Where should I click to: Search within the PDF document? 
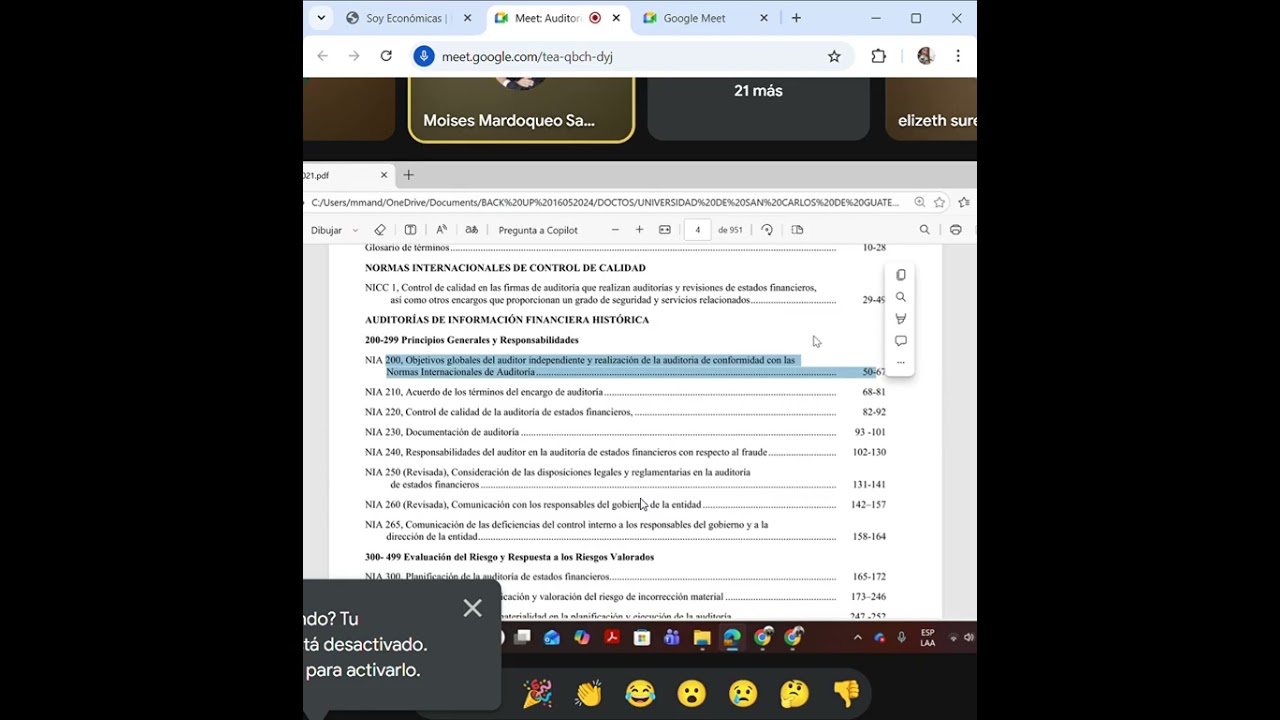925,230
